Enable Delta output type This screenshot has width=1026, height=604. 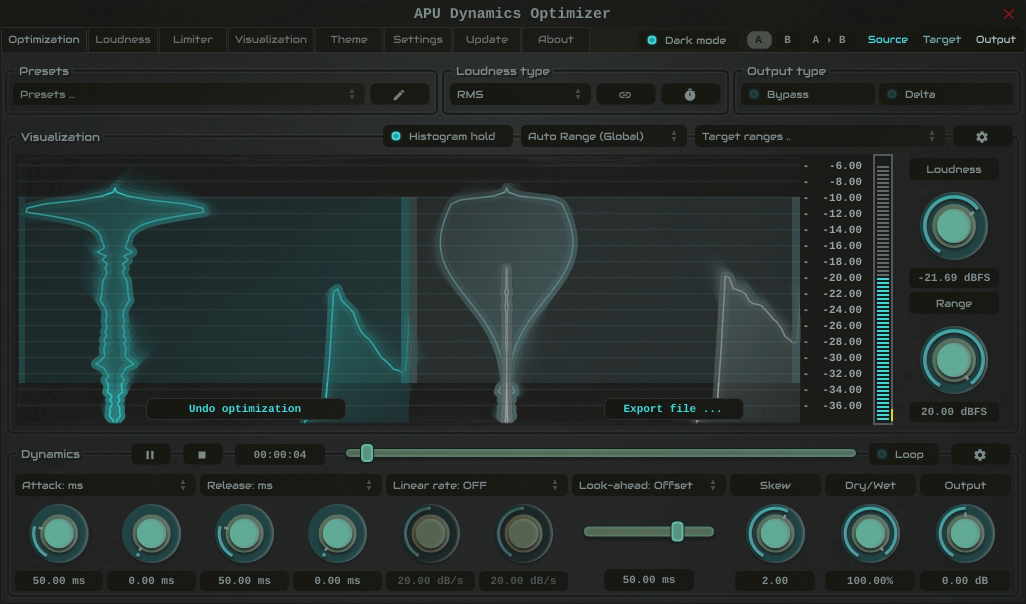pos(946,95)
